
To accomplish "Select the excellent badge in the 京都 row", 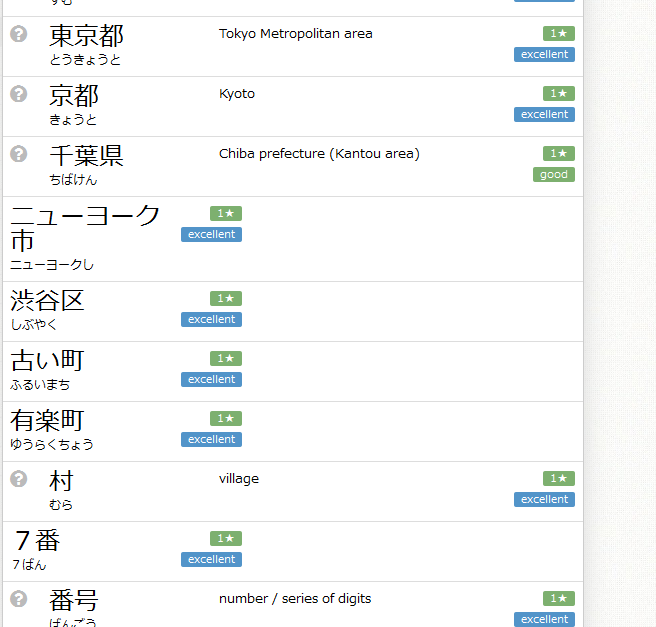I will click(544, 115).
